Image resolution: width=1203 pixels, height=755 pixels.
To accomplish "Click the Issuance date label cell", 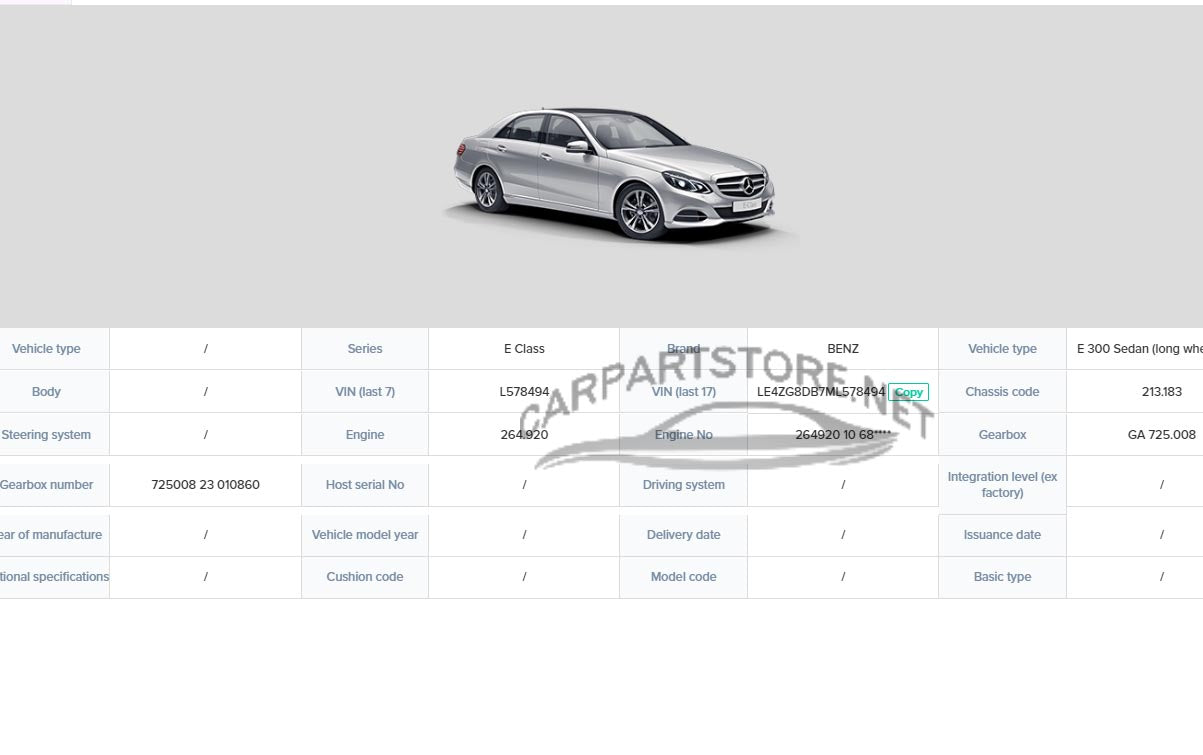I will coord(1002,535).
